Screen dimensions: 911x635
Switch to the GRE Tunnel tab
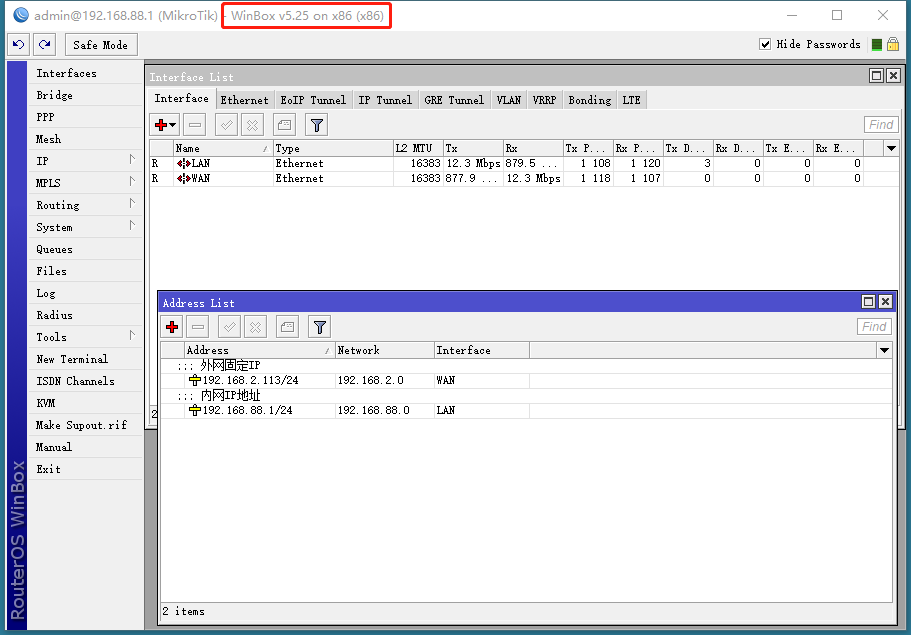pos(454,100)
